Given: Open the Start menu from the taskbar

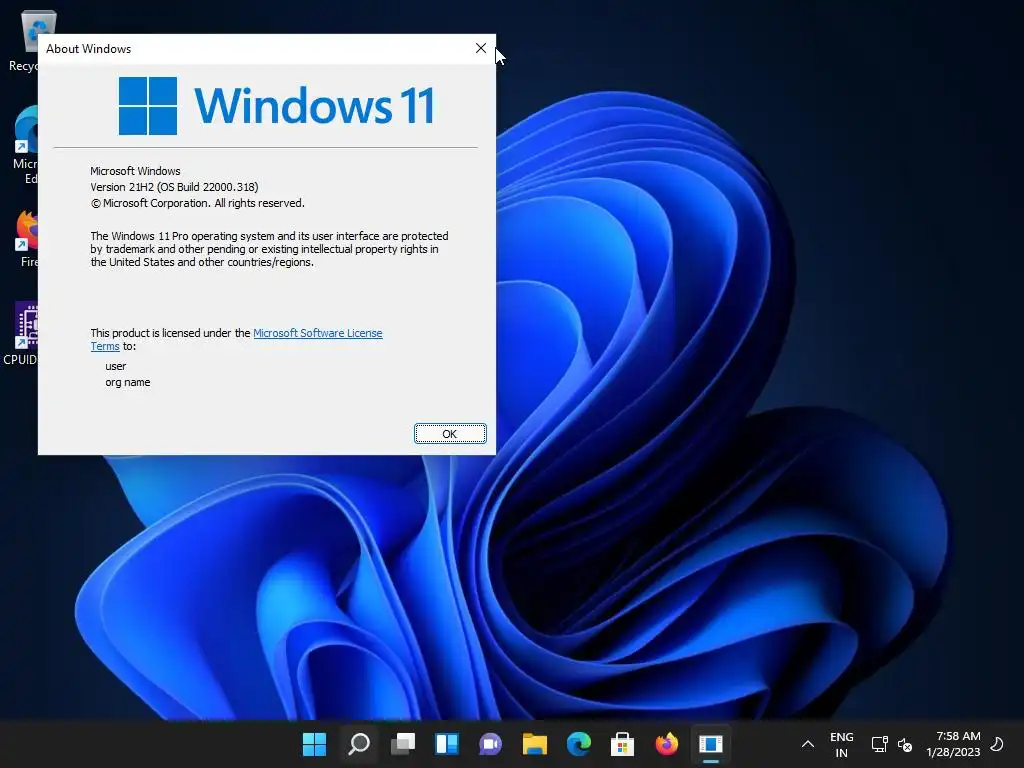Looking at the screenshot, I should (x=314, y=744).
